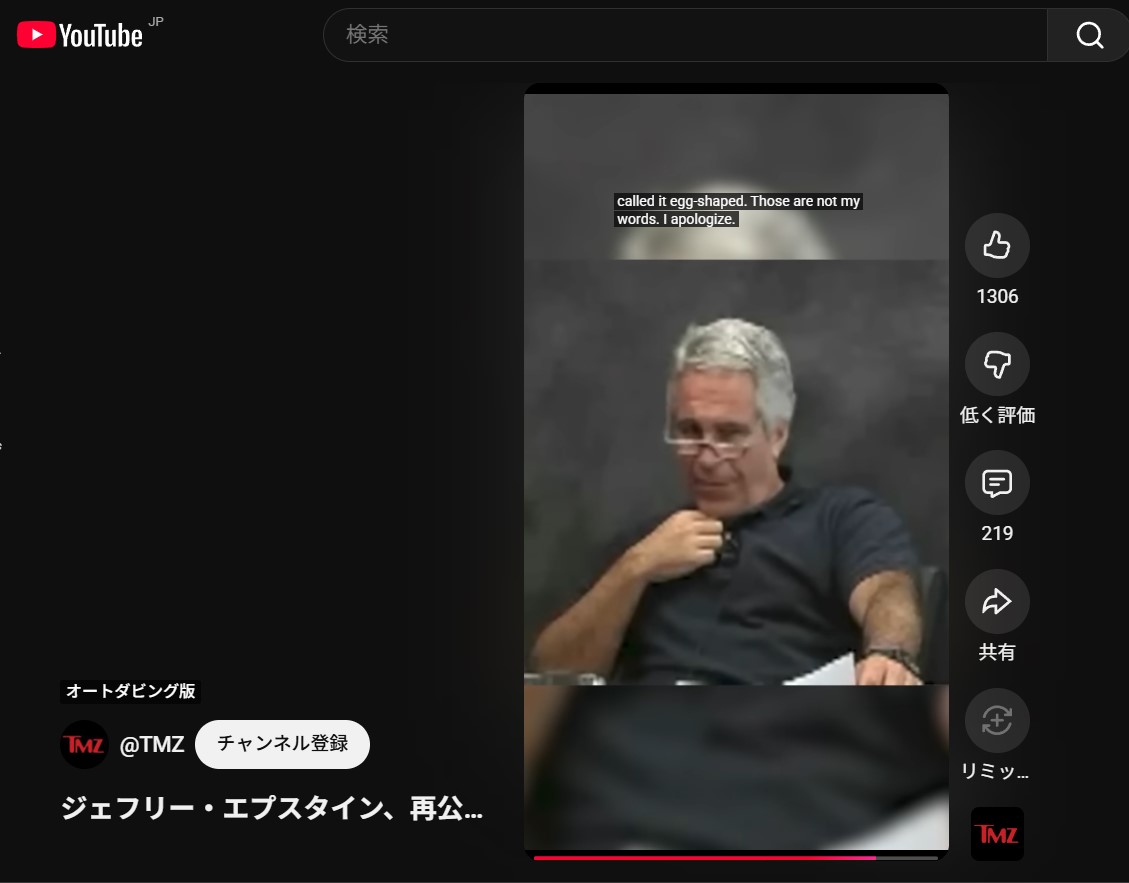Click the share arrow icon
Screen dimensions: 1129x883
click(x=996, y=602)
